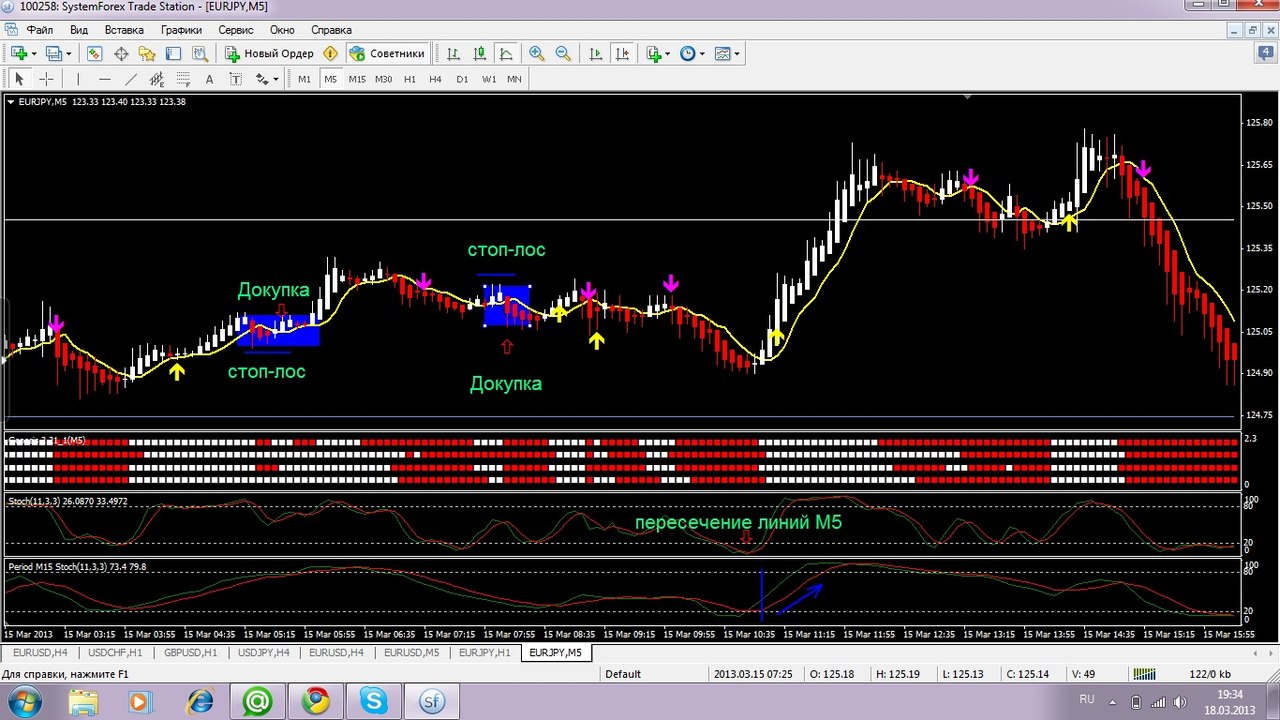Toggle Chart Shift icon in toolbar
The image size is (1280, 720).
[x=623, y=53]
